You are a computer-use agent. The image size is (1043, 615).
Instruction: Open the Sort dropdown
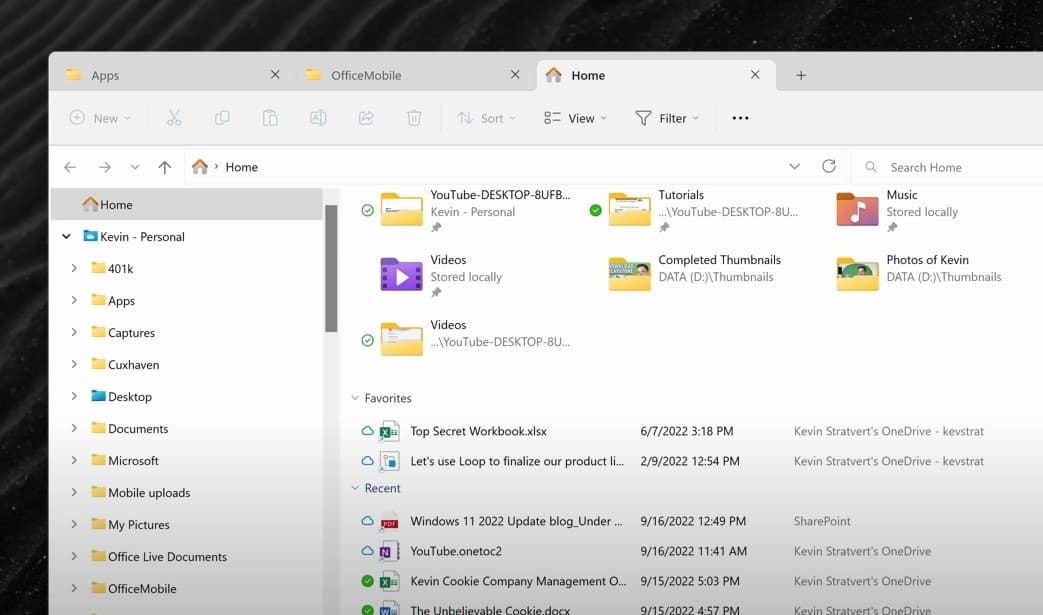(487, 118)
